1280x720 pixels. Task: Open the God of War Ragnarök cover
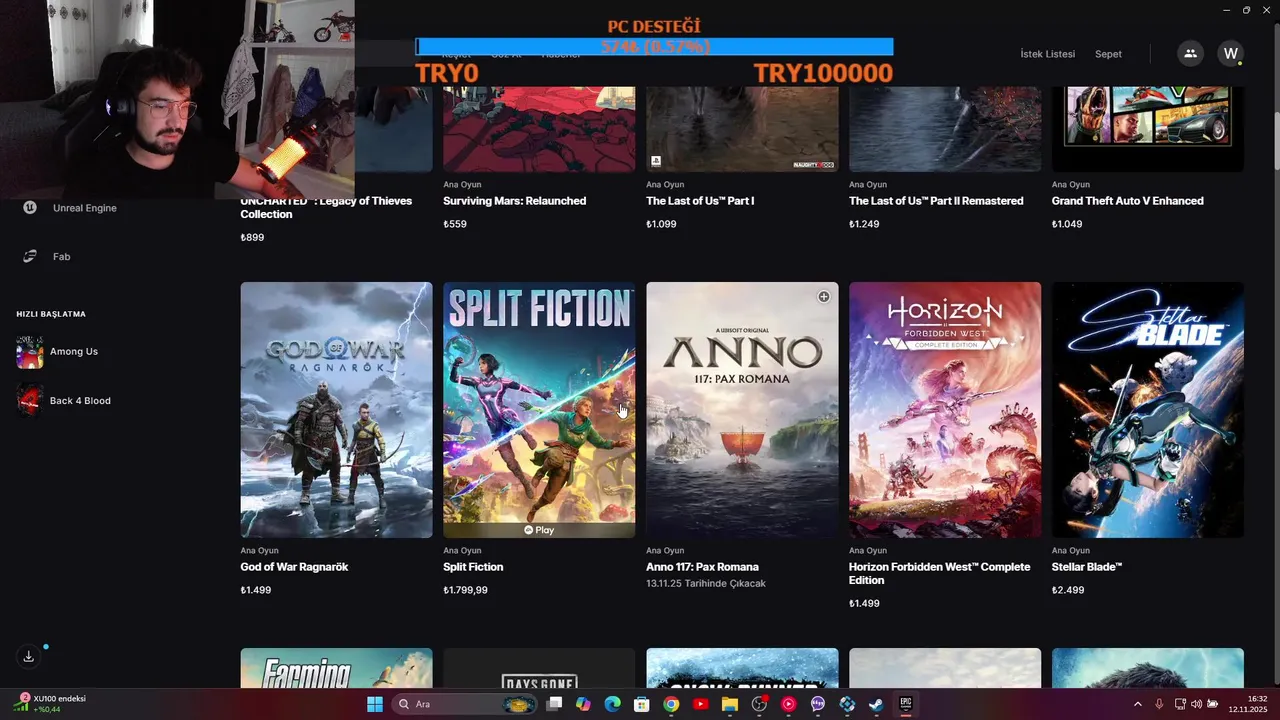(x=336, y=410)
